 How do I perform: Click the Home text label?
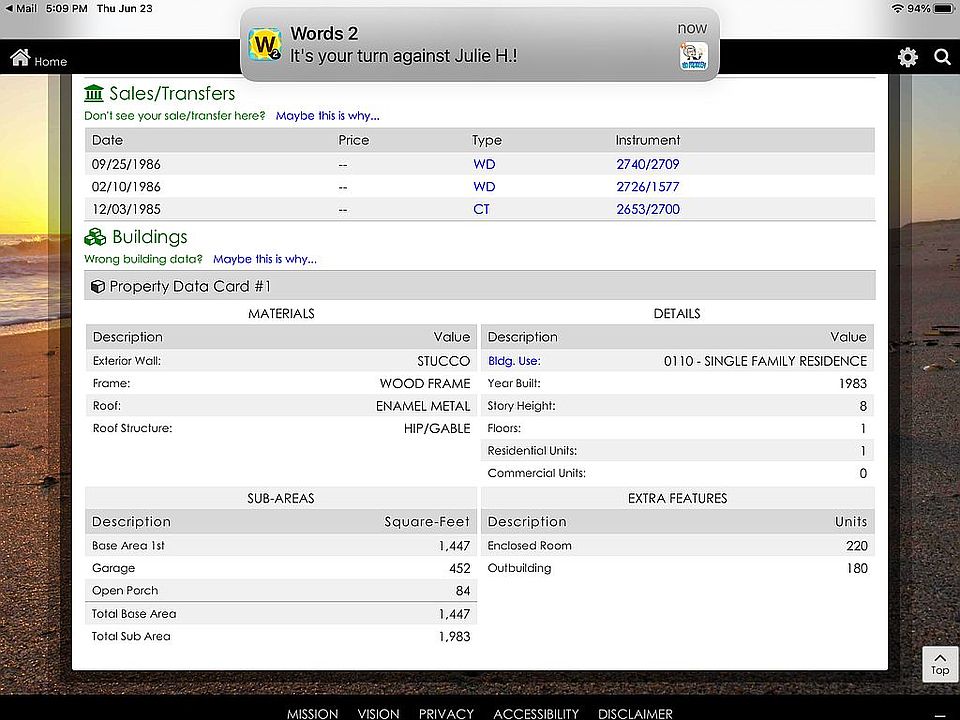click(51, 61)
